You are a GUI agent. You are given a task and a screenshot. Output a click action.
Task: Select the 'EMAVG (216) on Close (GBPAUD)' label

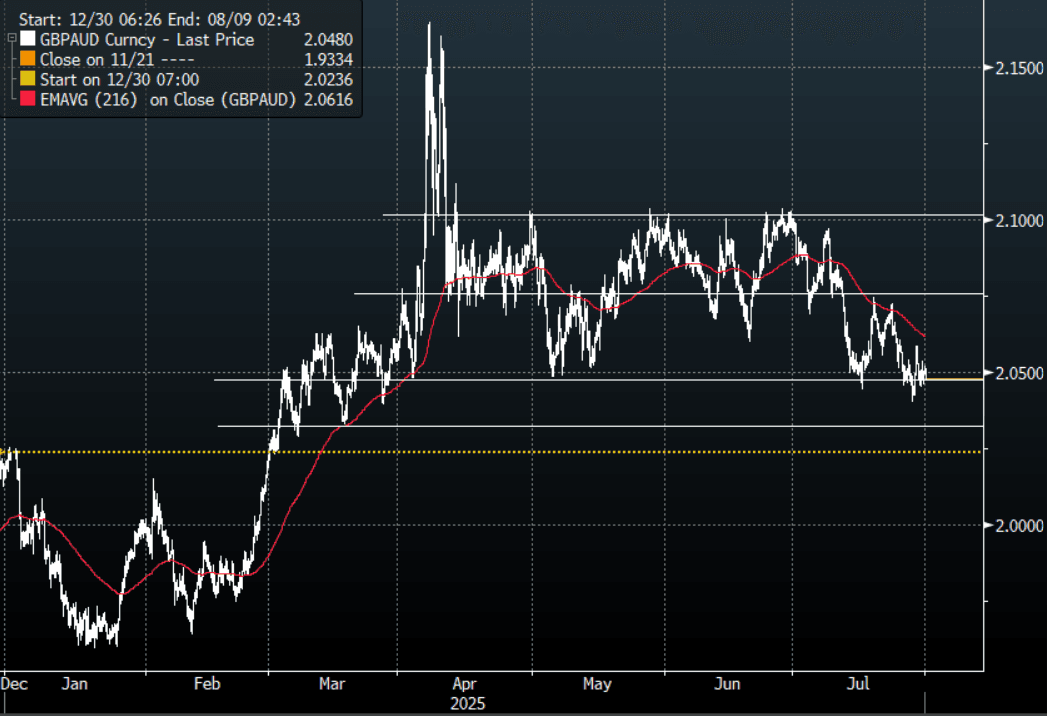(x=168, y=100)
